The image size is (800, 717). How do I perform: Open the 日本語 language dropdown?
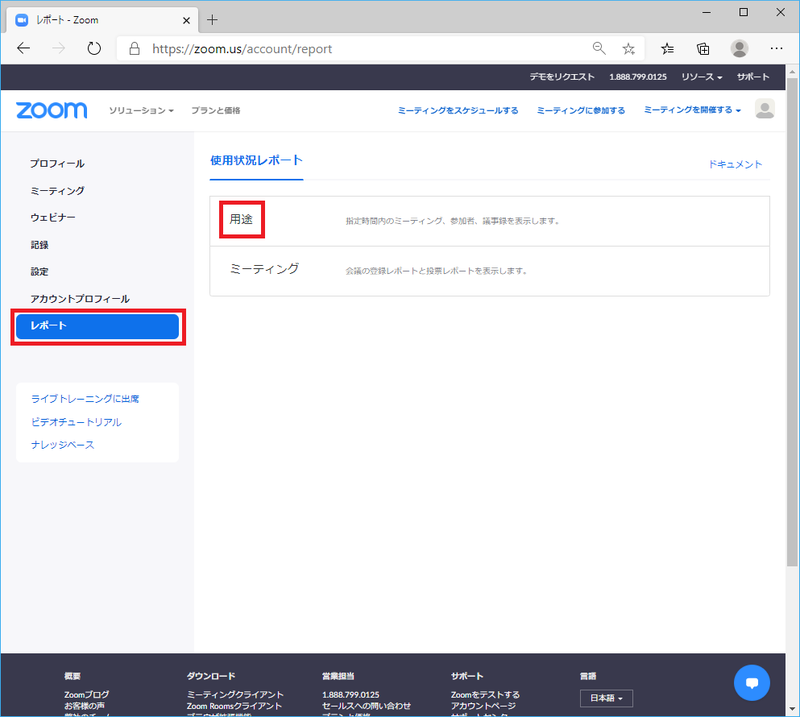click(x=606, y=698)
